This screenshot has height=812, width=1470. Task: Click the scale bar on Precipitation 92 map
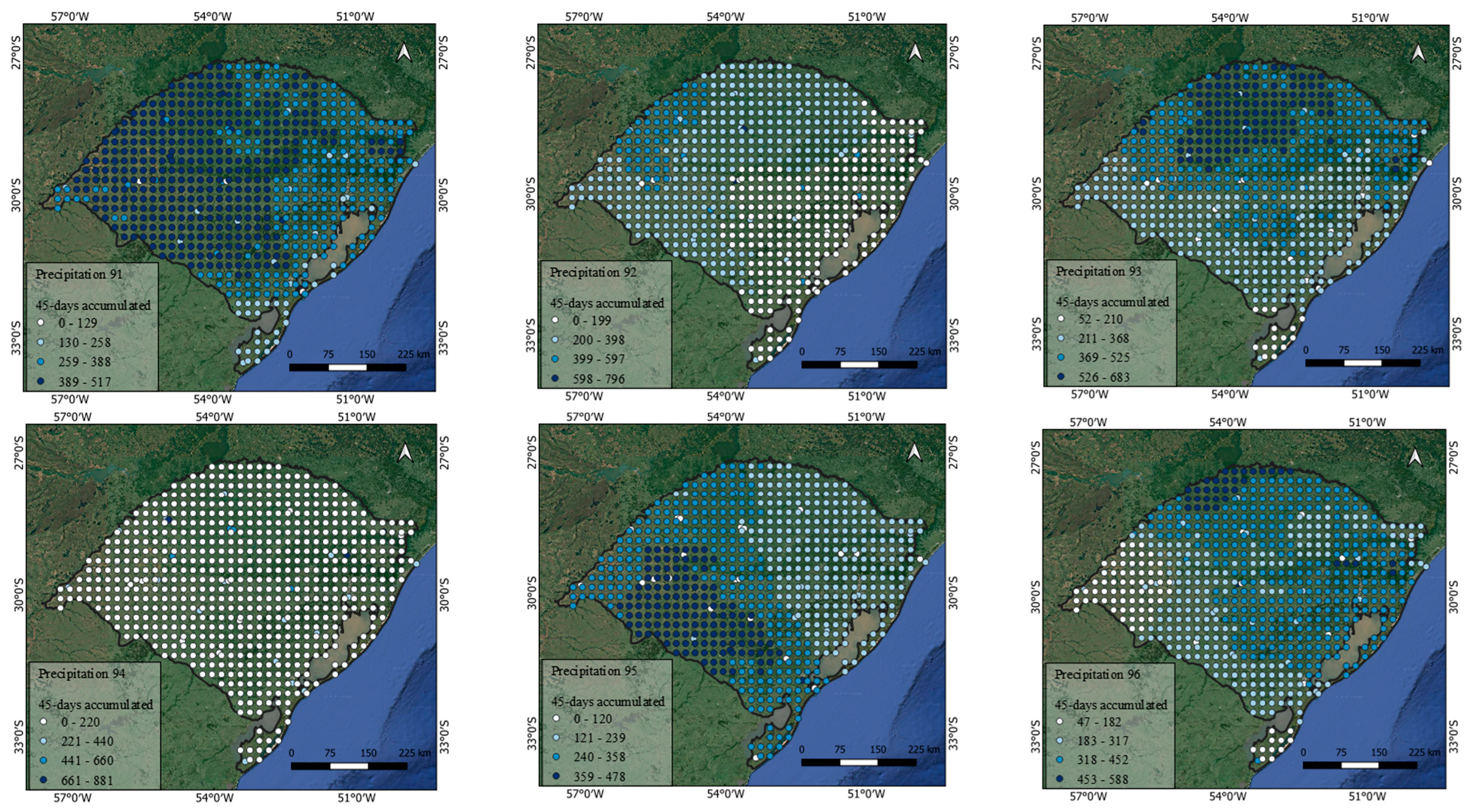coord(859,365)
